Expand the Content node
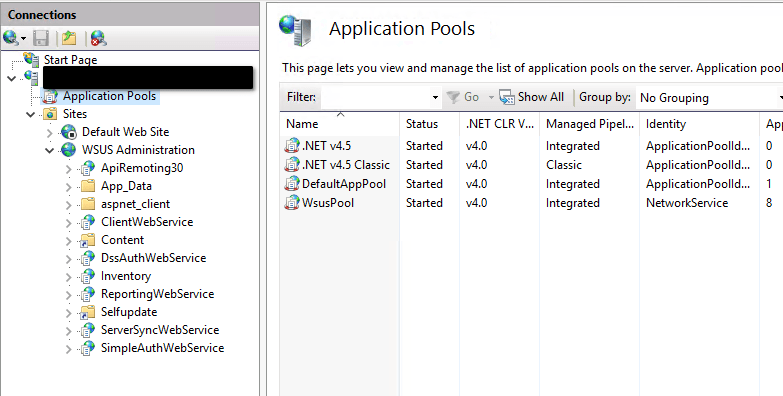Image resolution: width=783 pixels, height=396 pixels. tap(68, 240)
